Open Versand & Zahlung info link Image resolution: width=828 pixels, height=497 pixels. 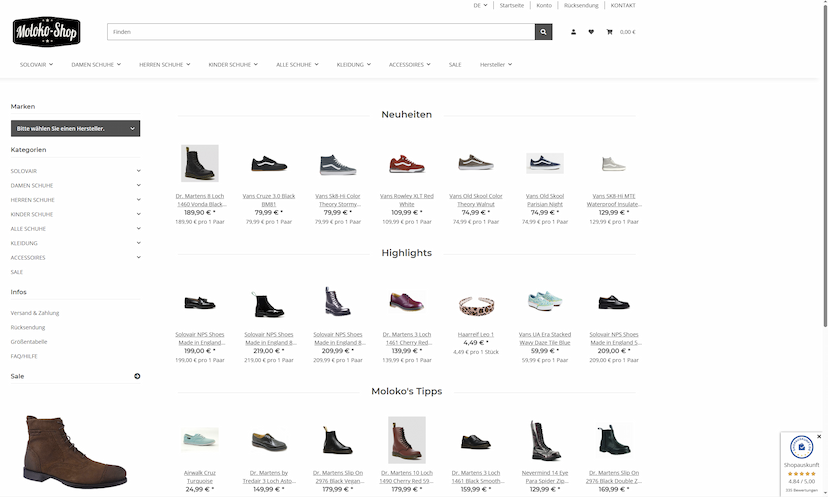click(x=35, y=313)
